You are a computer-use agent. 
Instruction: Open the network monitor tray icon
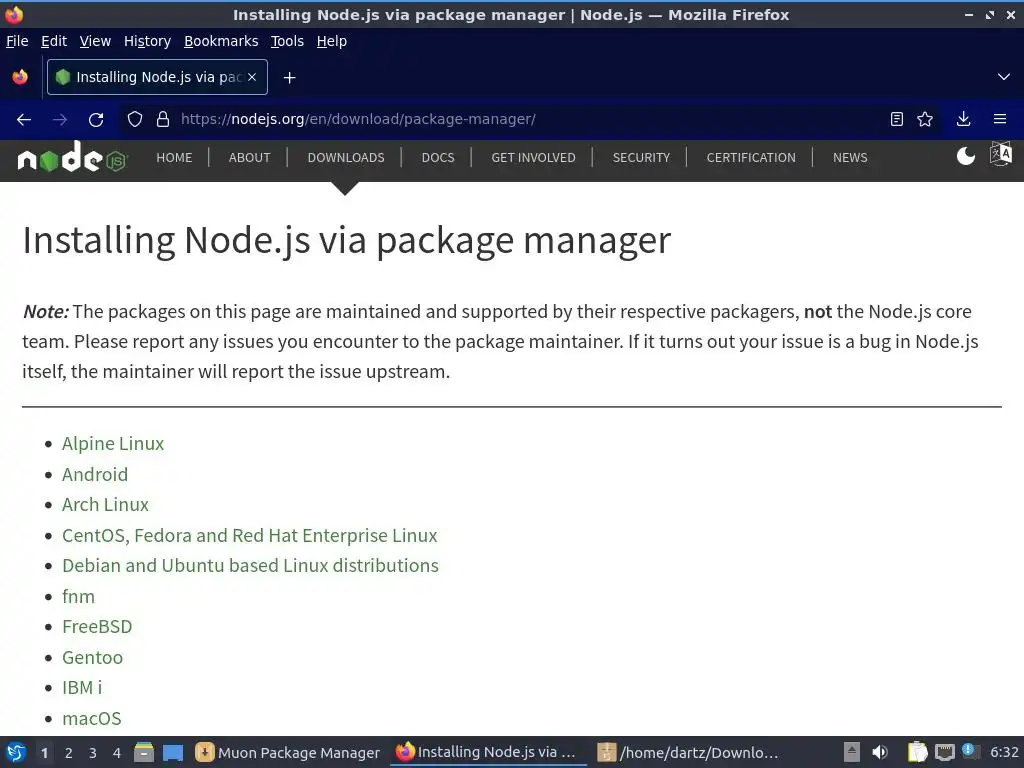[944, 752]
